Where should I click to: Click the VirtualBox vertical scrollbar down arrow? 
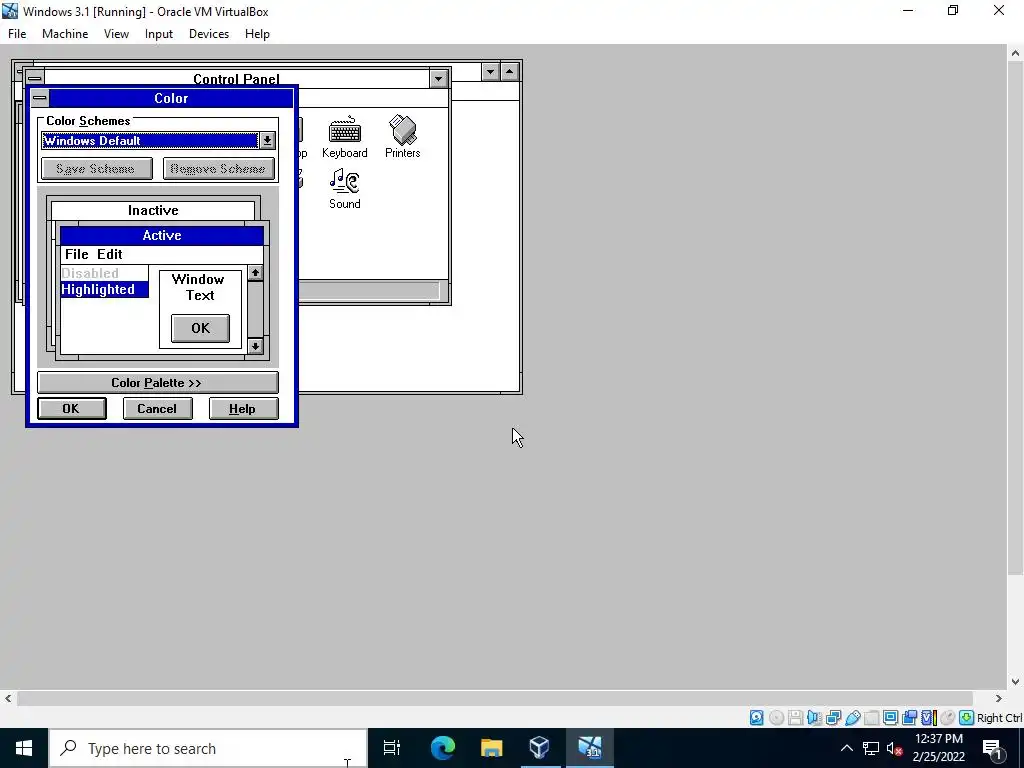(1016, 682)
